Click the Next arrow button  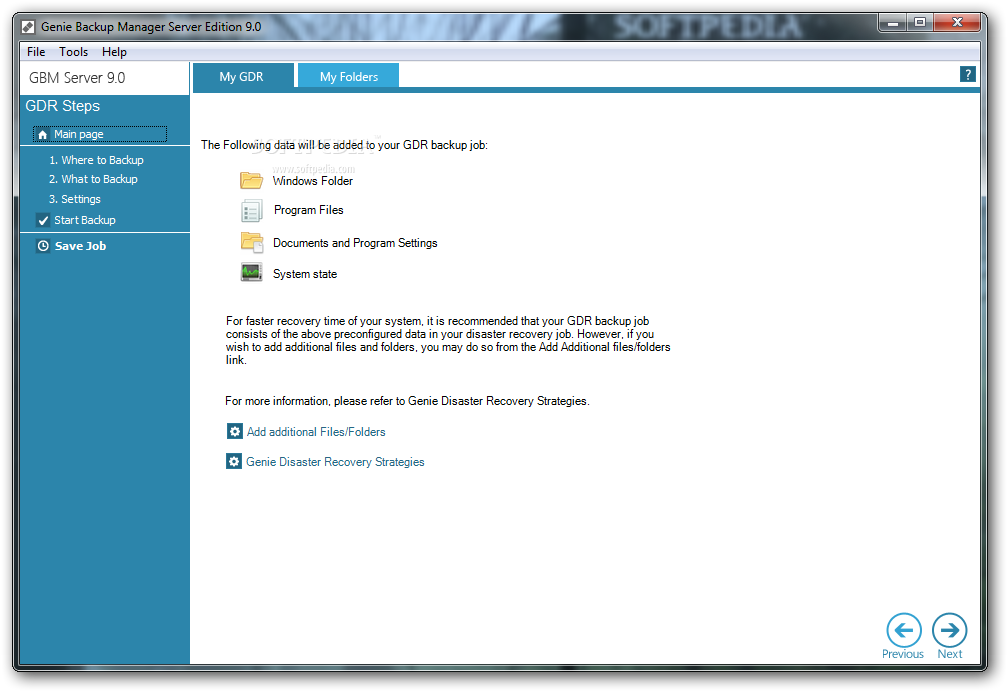(x=950, y=630)
